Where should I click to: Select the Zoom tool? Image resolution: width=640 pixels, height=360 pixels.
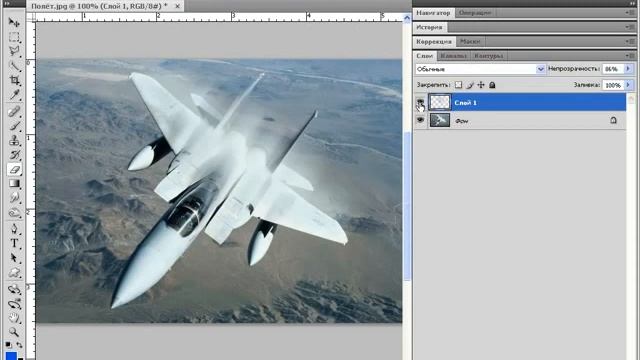pos(14,332)
